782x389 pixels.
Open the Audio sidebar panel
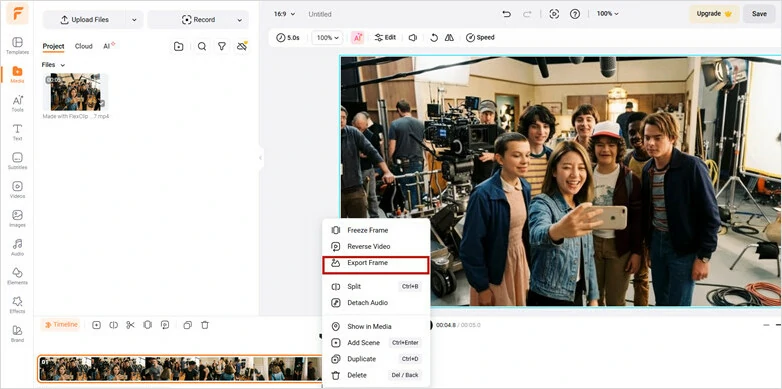pos(17,247)
